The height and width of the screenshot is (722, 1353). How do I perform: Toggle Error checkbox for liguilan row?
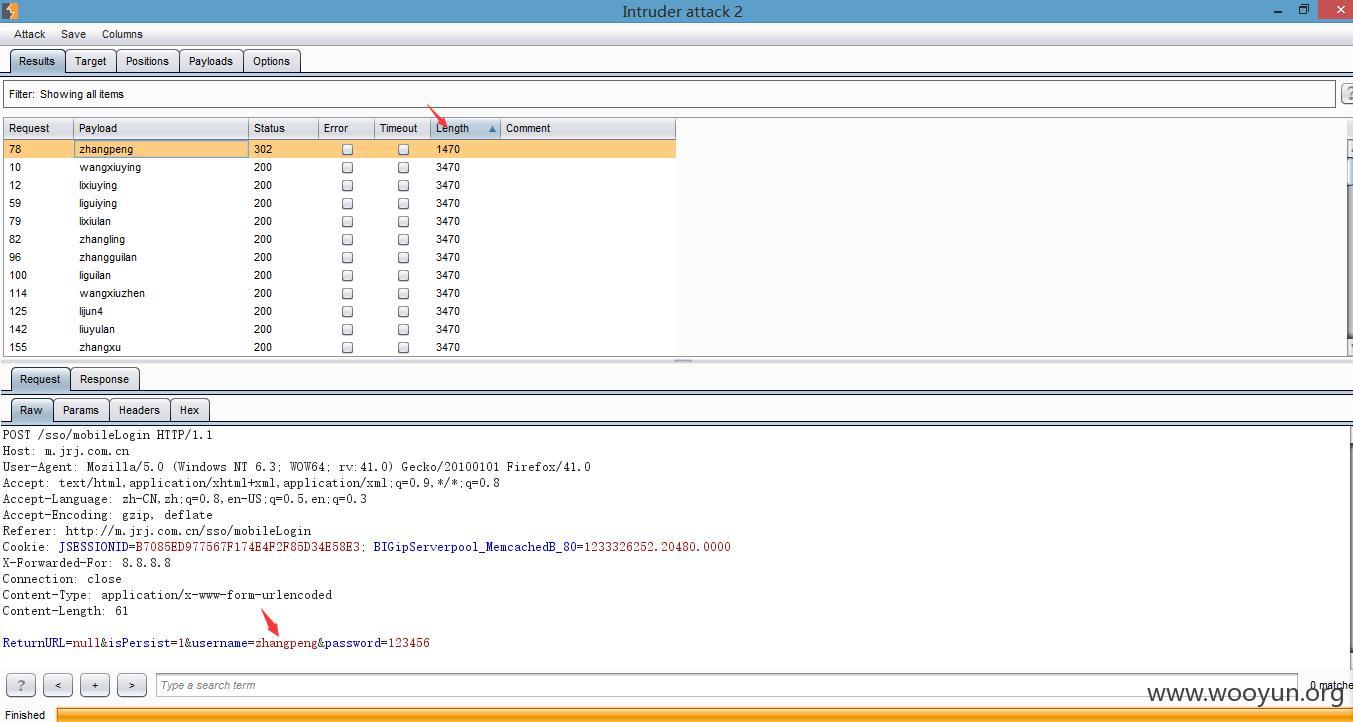pyautogui.click(x=347, y=275)
